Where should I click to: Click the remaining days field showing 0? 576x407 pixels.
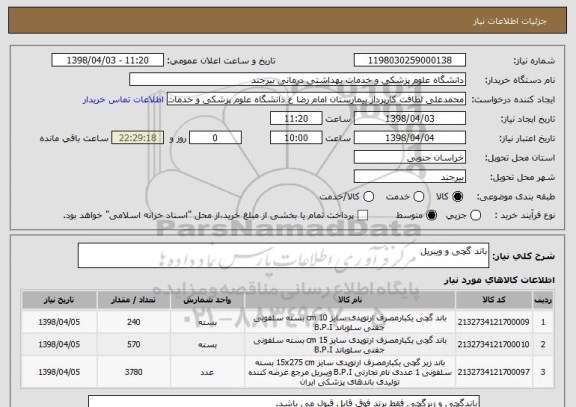(x=215, y=138)
